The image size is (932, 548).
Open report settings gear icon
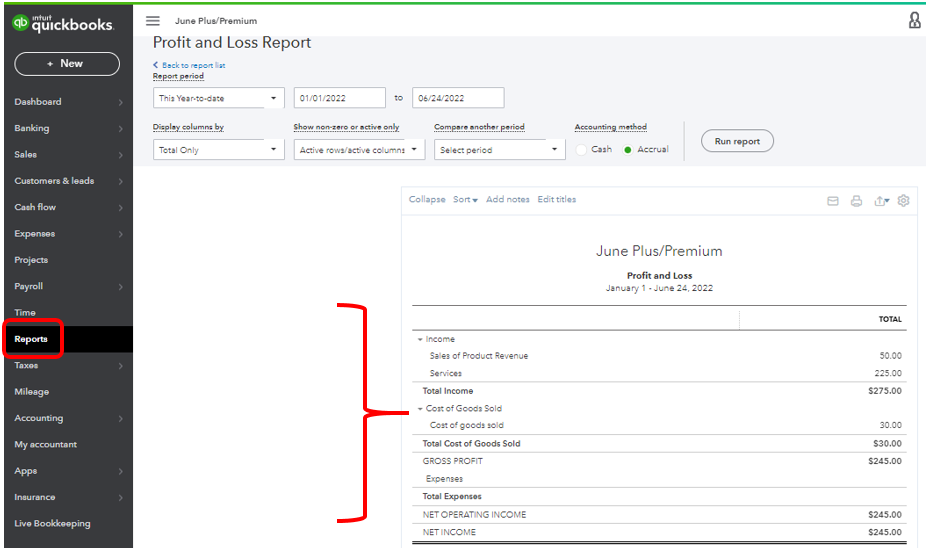coord(903,200)
